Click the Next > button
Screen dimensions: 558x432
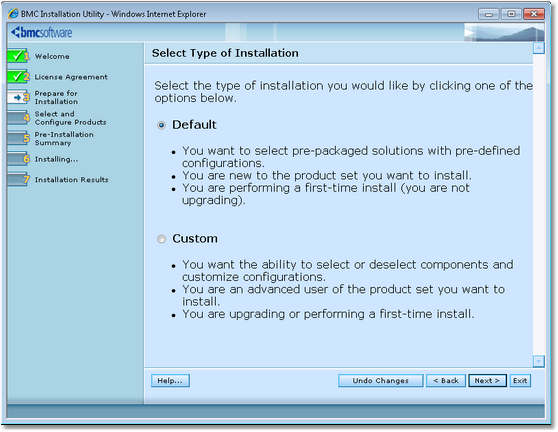coord(487,380)
